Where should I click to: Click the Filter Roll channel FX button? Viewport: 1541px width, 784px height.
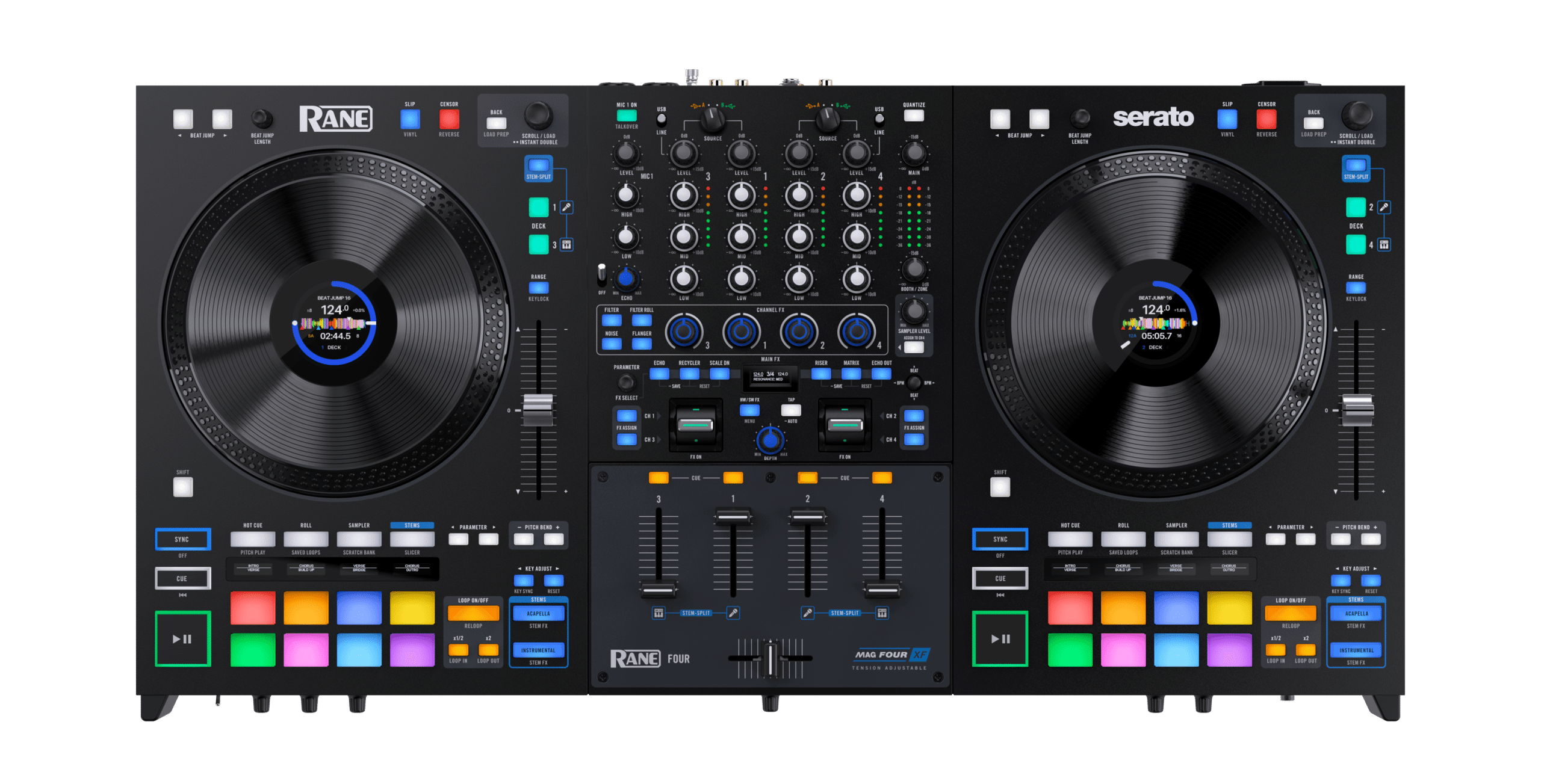pyautogui.click(x=642, y=321)
